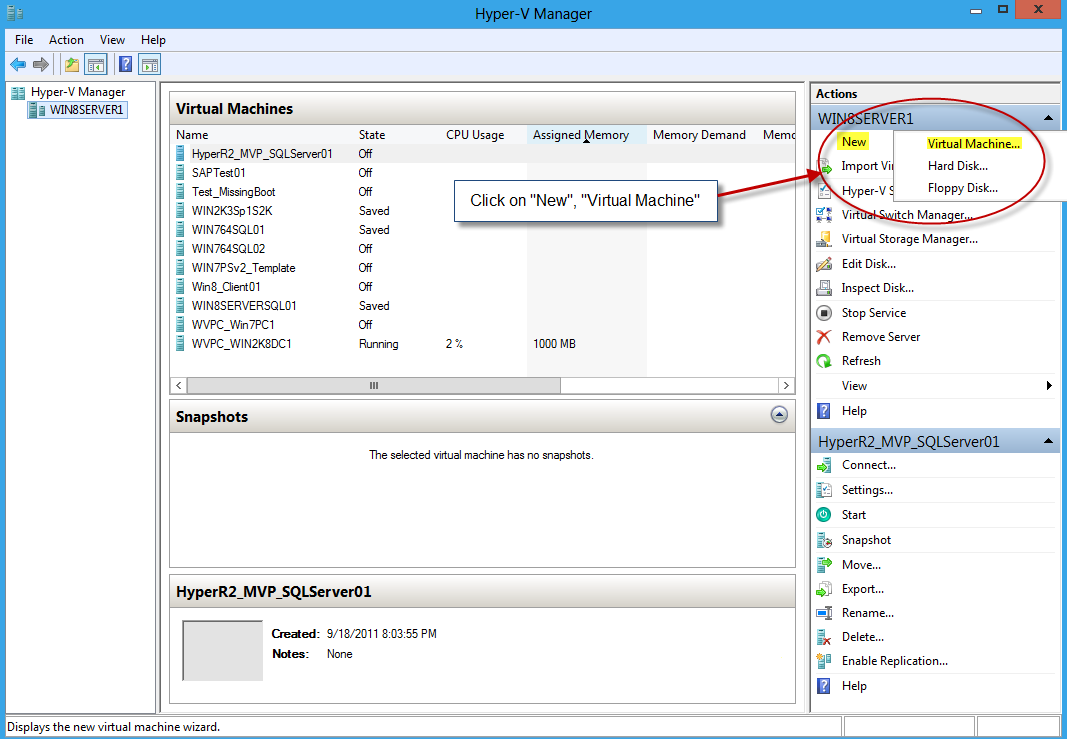Viewport: 1067px width, 739px height.
Task: Click New in the Actions pane
Action: [854, 142]
